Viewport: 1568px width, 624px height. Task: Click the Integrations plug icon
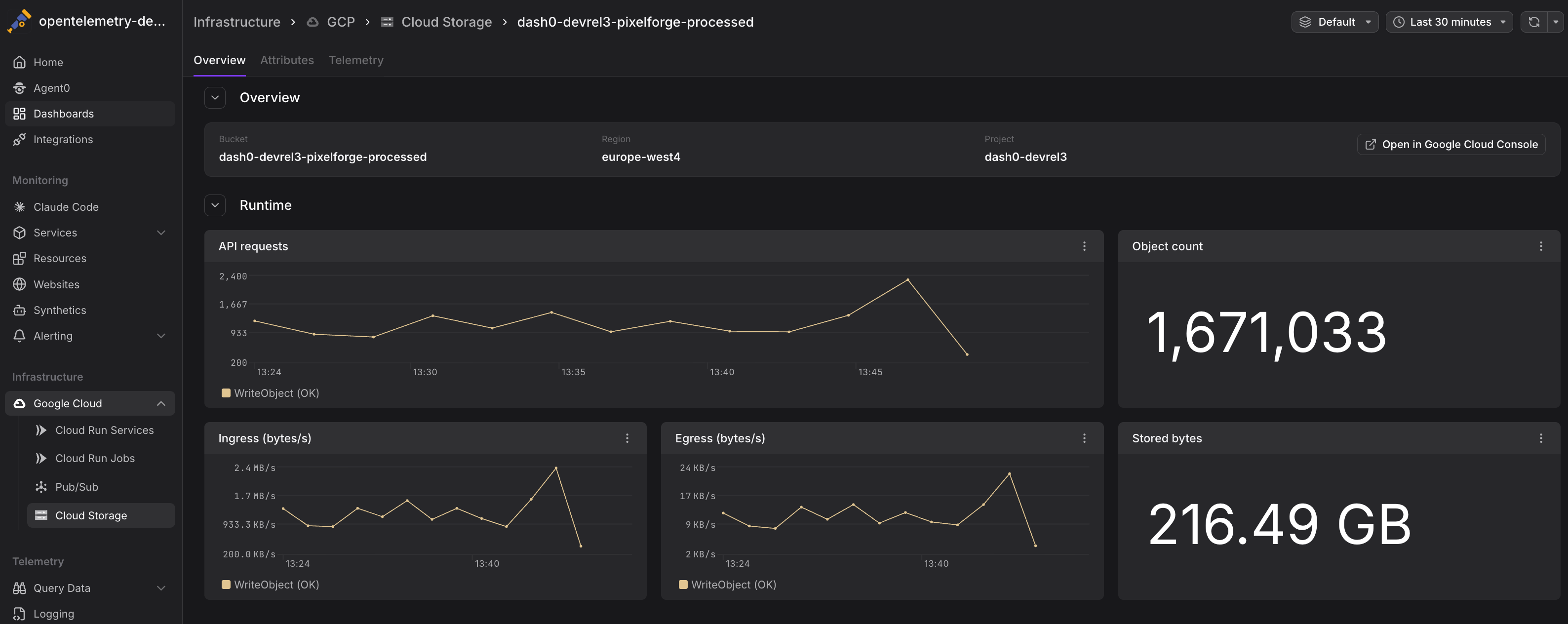(x=19, y=139)
